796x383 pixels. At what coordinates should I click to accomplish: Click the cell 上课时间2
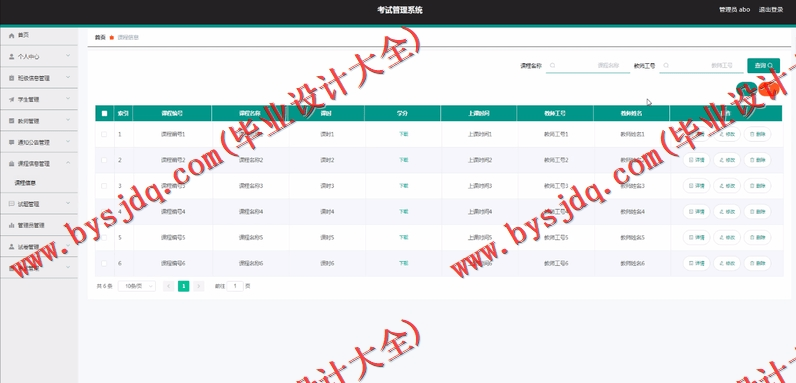point(480,160)
